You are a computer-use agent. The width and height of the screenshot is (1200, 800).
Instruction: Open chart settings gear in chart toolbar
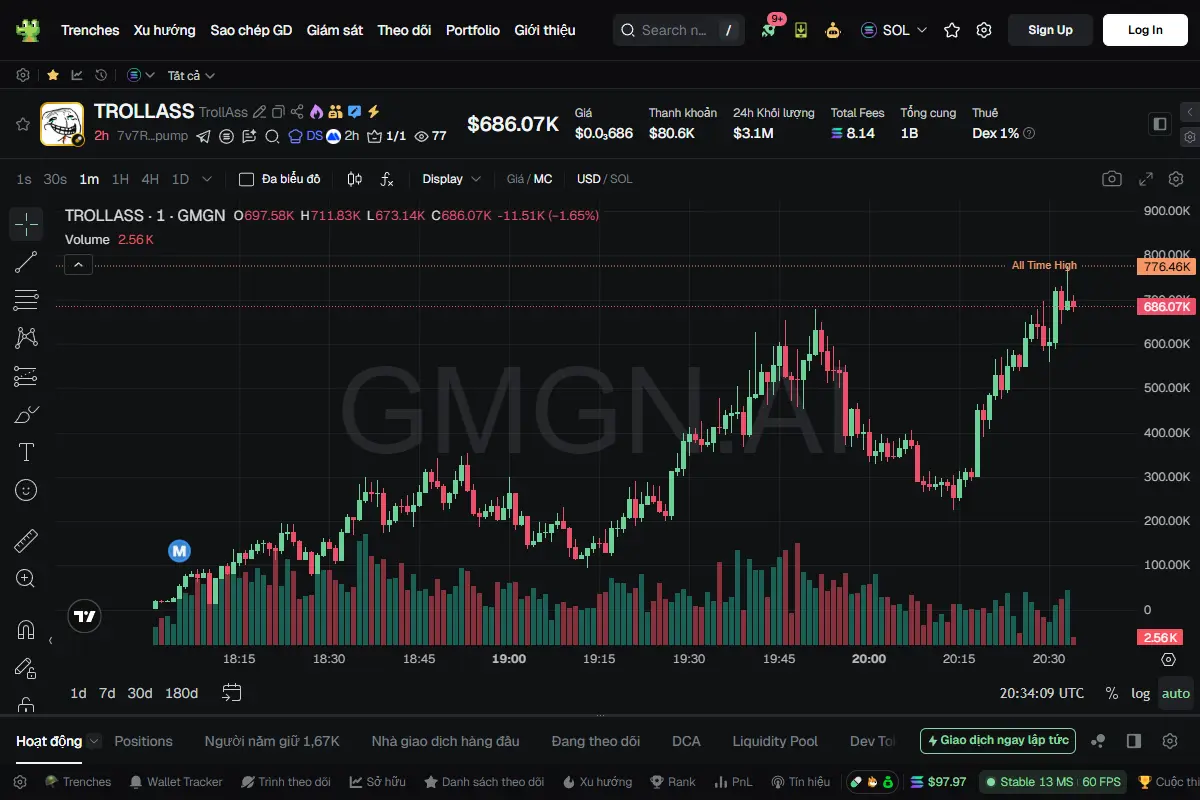(x=1176, y=179)
